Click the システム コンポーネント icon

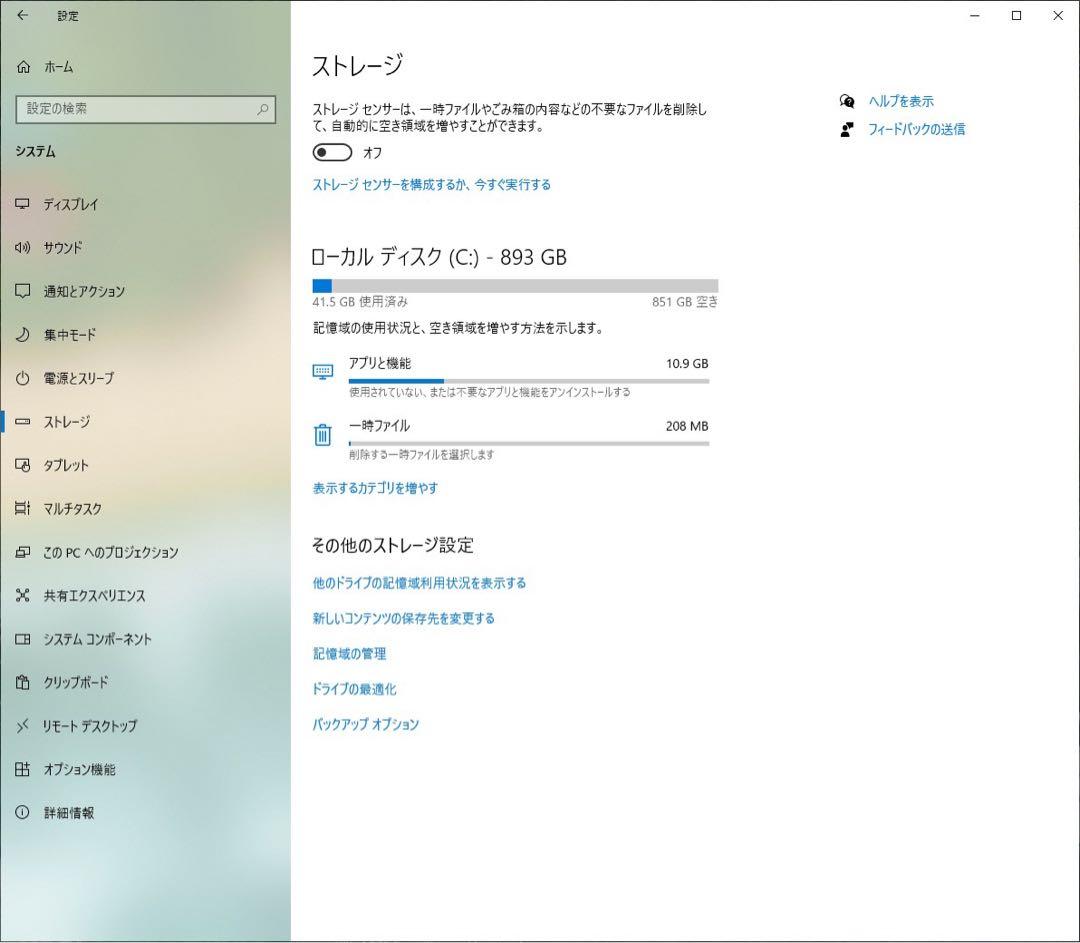coord(23,639)
